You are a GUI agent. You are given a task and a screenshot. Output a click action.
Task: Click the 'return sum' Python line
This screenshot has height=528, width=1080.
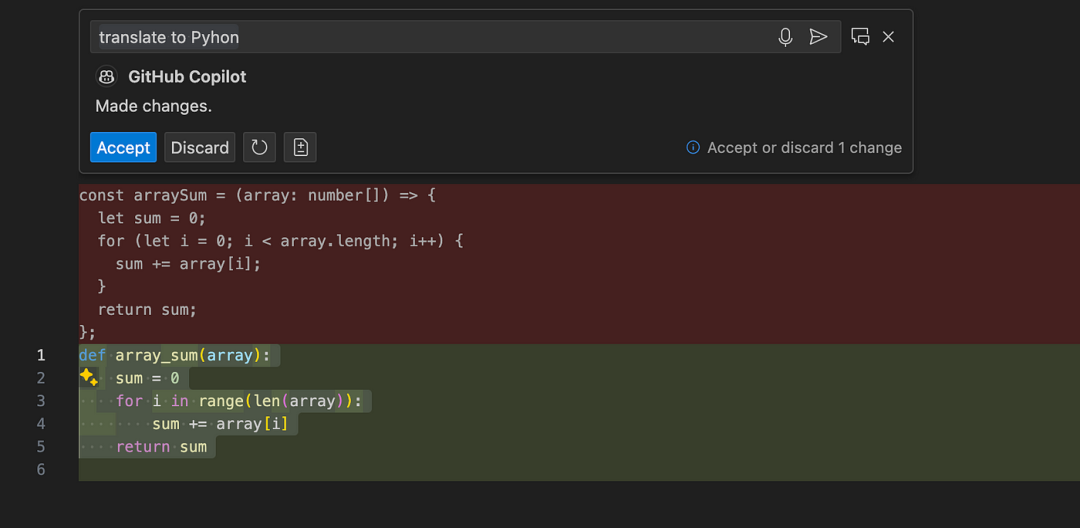pyautogui.click(x=161, y=446)
